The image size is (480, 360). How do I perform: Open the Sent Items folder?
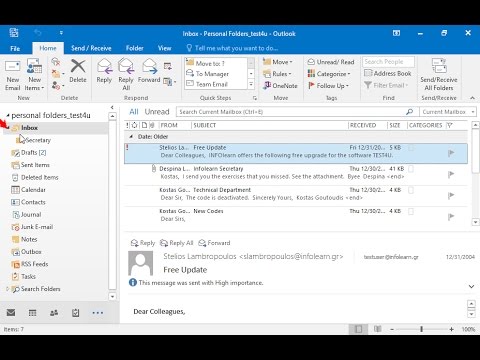[35, 165]
